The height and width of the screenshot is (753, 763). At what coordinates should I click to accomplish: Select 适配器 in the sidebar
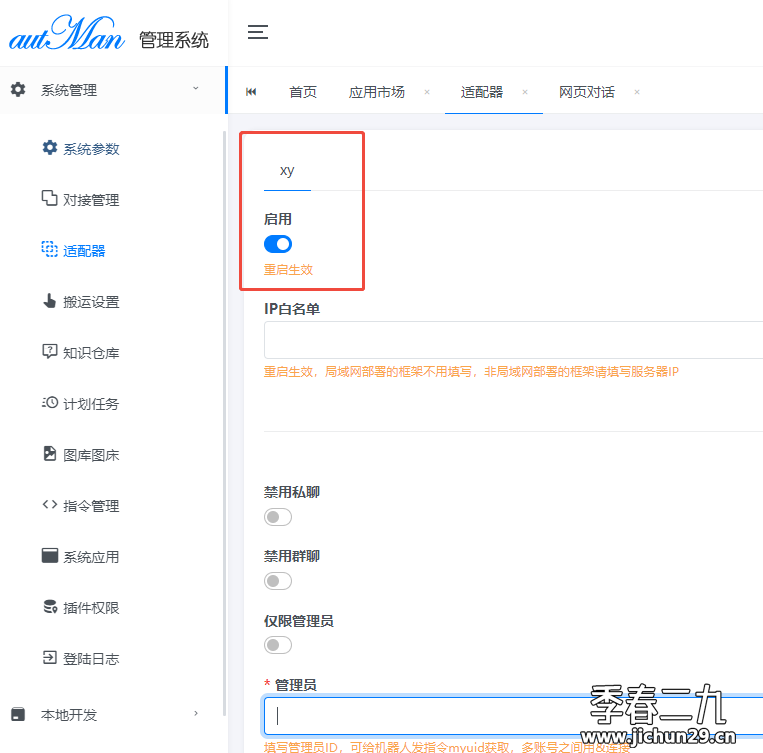84,251
